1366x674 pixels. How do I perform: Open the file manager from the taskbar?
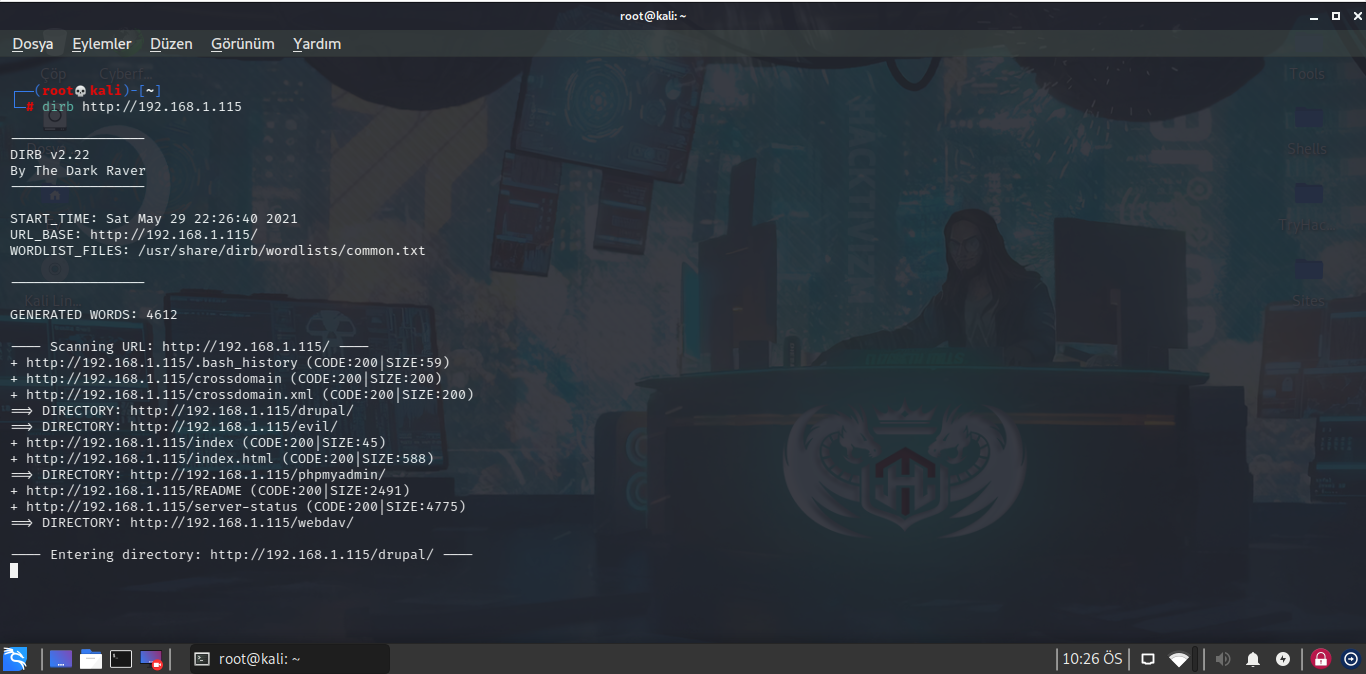pyautogui.click(x=91, y=659)
